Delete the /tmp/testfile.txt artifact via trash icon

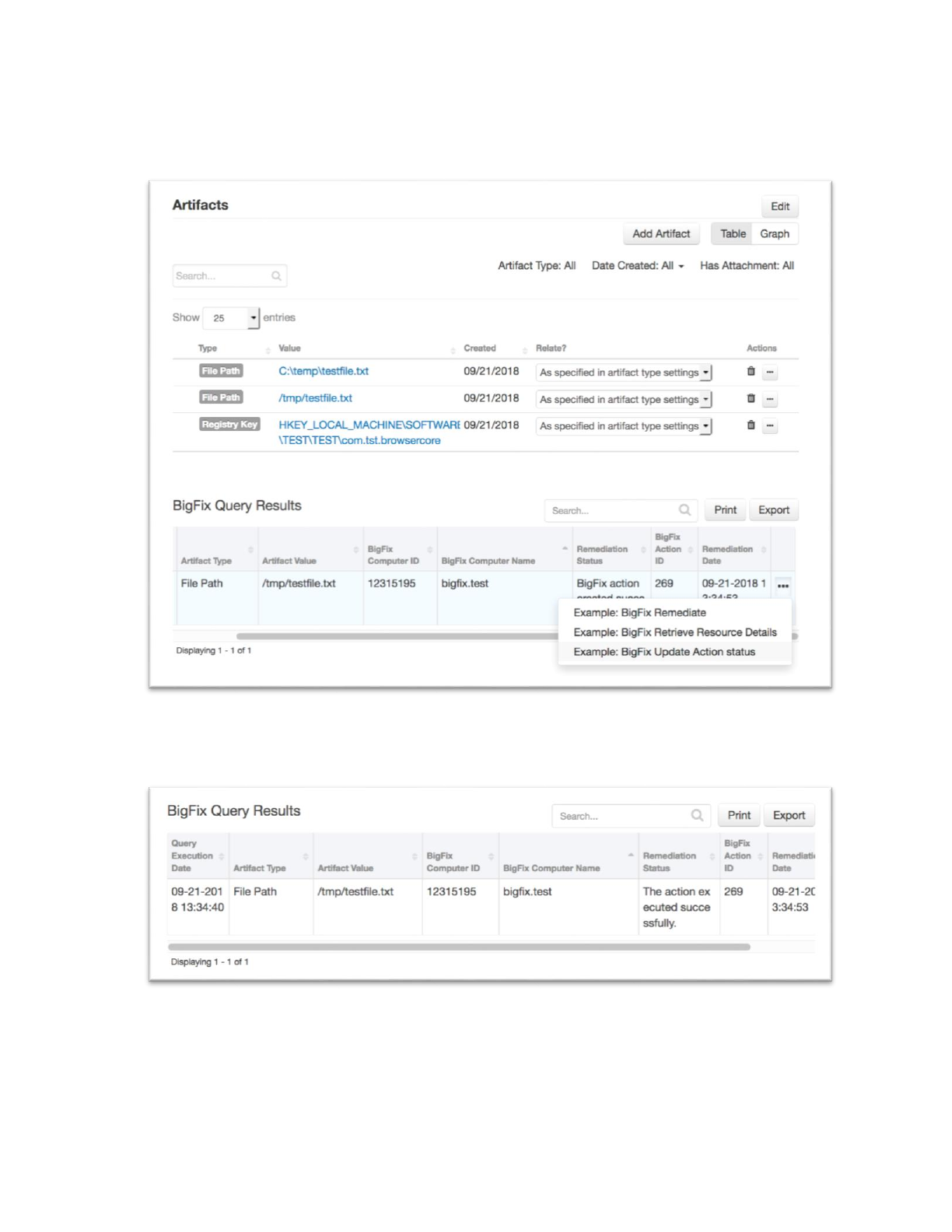pyautogui.click(x=751, y=398)
